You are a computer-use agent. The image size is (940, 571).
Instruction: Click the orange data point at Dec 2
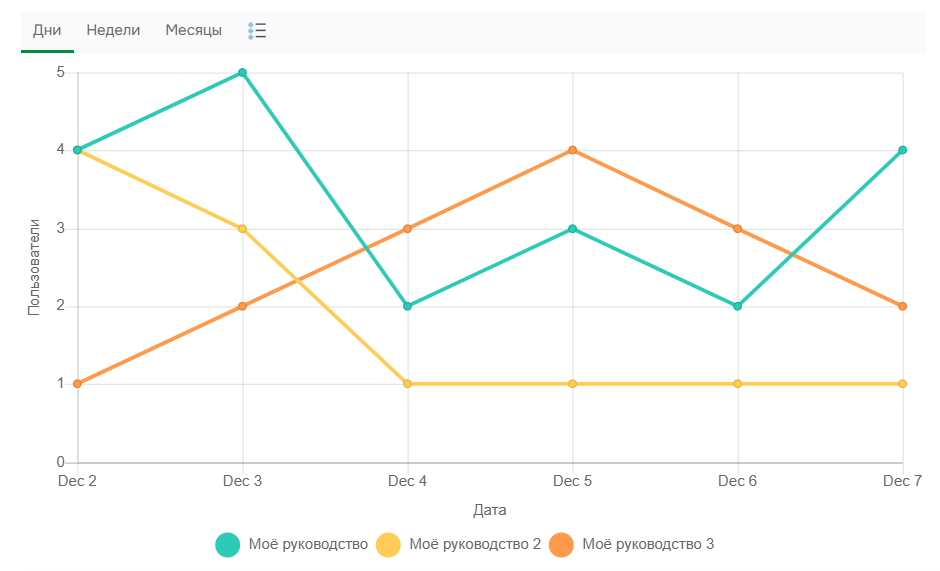coord(77,384)
